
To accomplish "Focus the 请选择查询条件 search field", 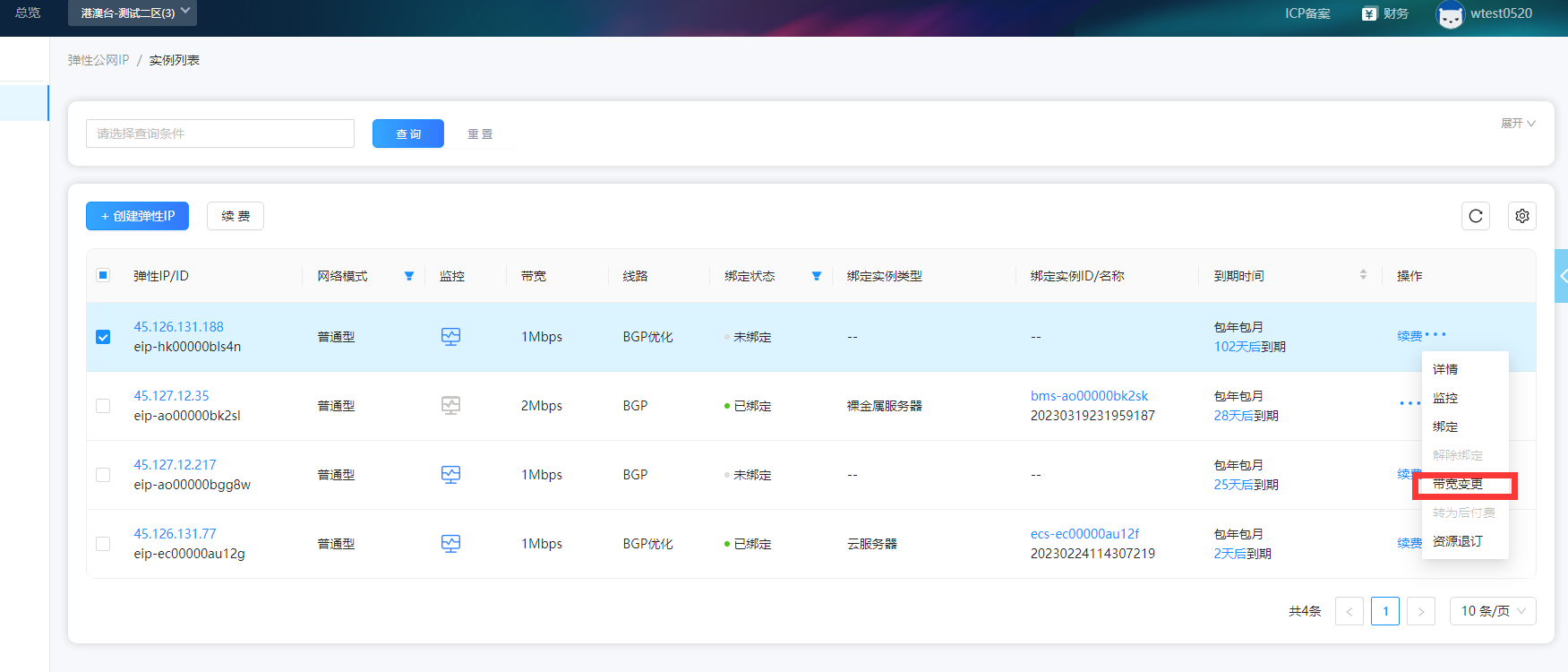I will click(220, 134).
